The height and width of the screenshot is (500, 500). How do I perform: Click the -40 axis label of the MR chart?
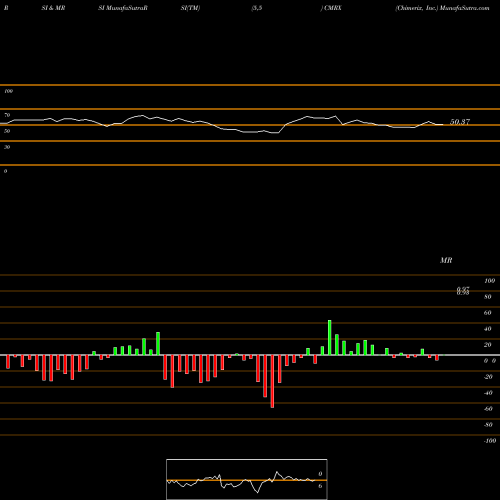[488, 393]
